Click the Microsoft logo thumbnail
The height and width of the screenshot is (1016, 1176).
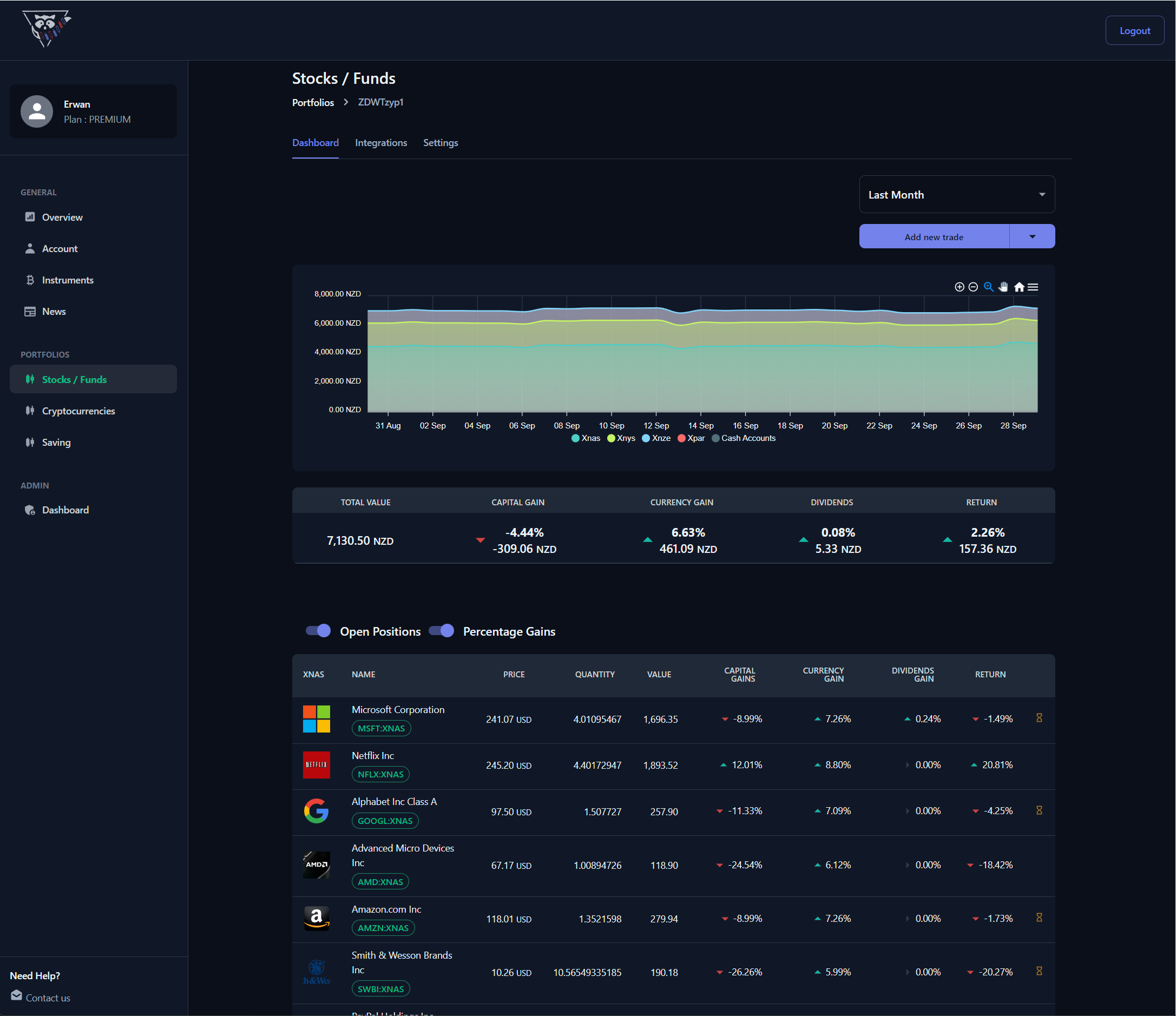317,719
